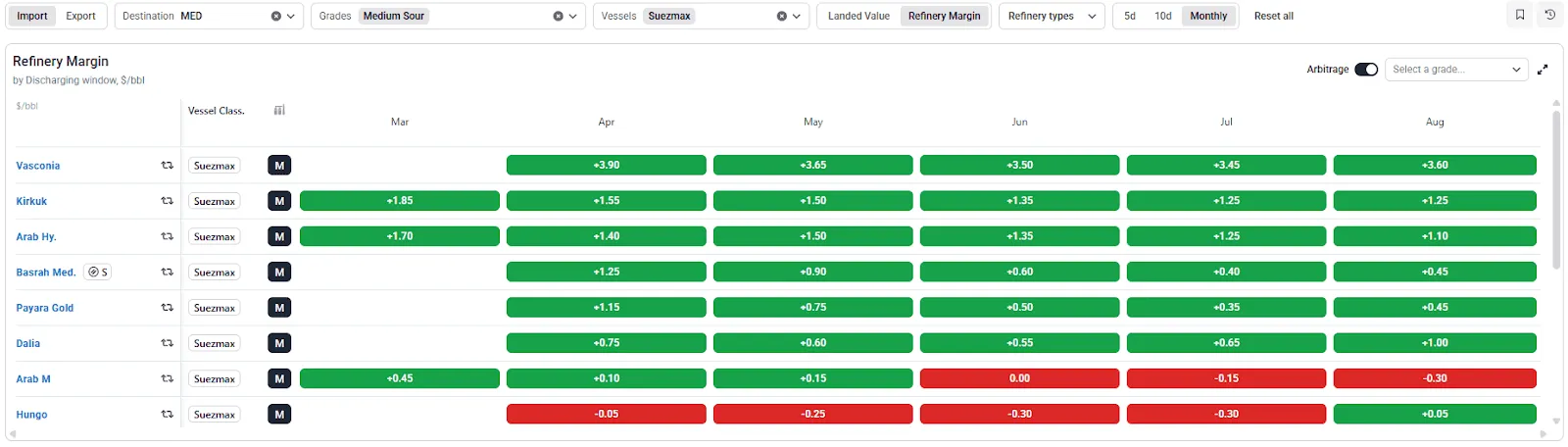Click the M badge in Kirkuk row
The image size is (1568, 447).
(x=279, y=201)
